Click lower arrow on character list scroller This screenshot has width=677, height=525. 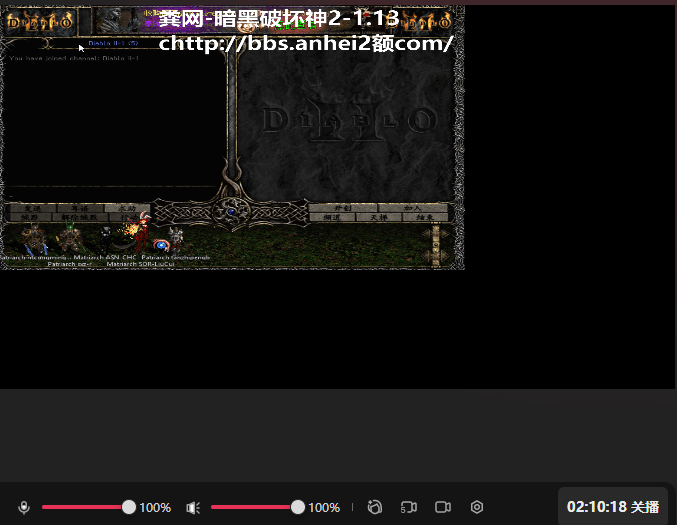point(436,256)
